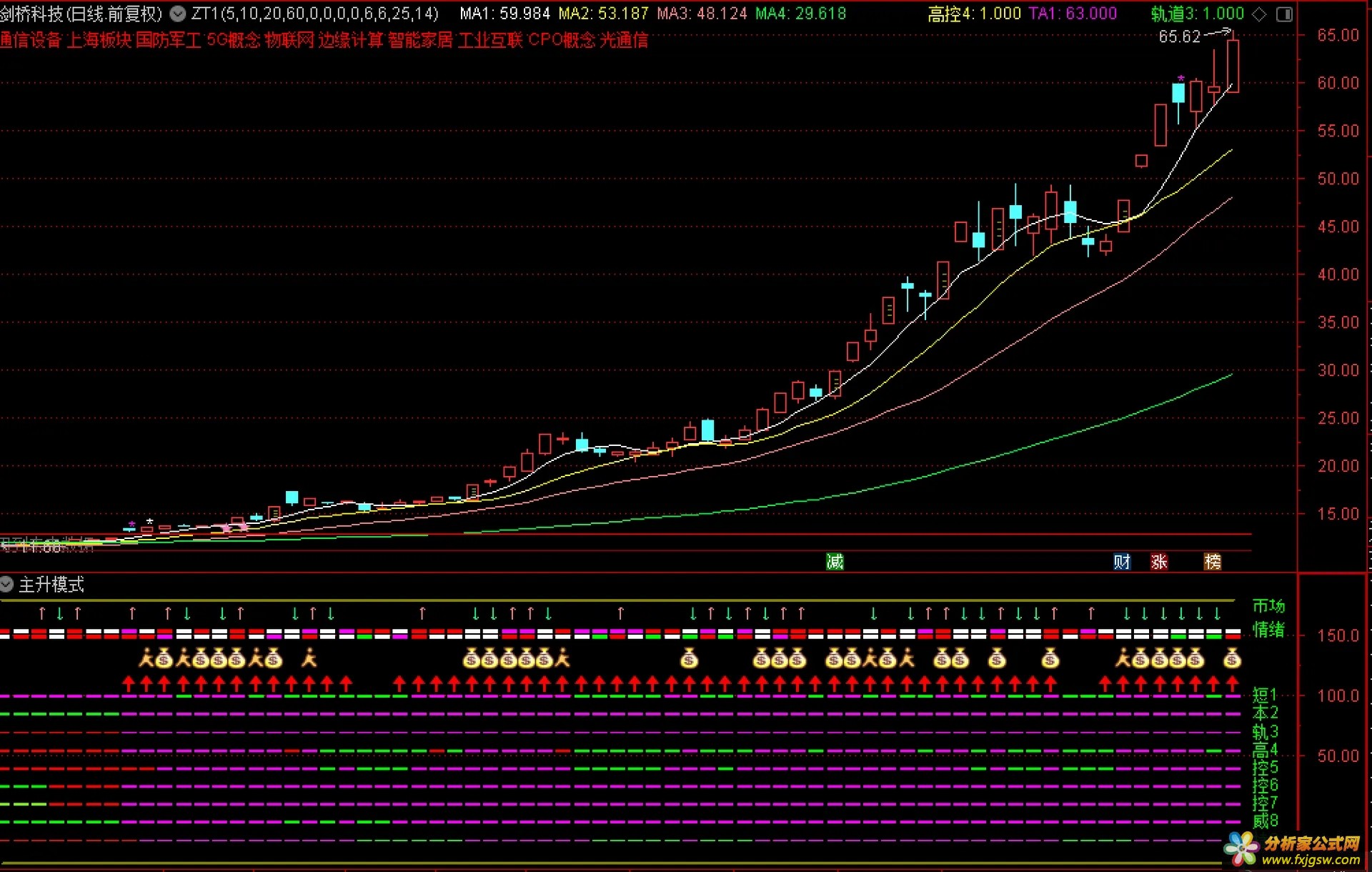Click the blue 财 marker icon
The height and width of the screenshot is (872, 1372).
pyautogui.click(x=1122, y=562)
